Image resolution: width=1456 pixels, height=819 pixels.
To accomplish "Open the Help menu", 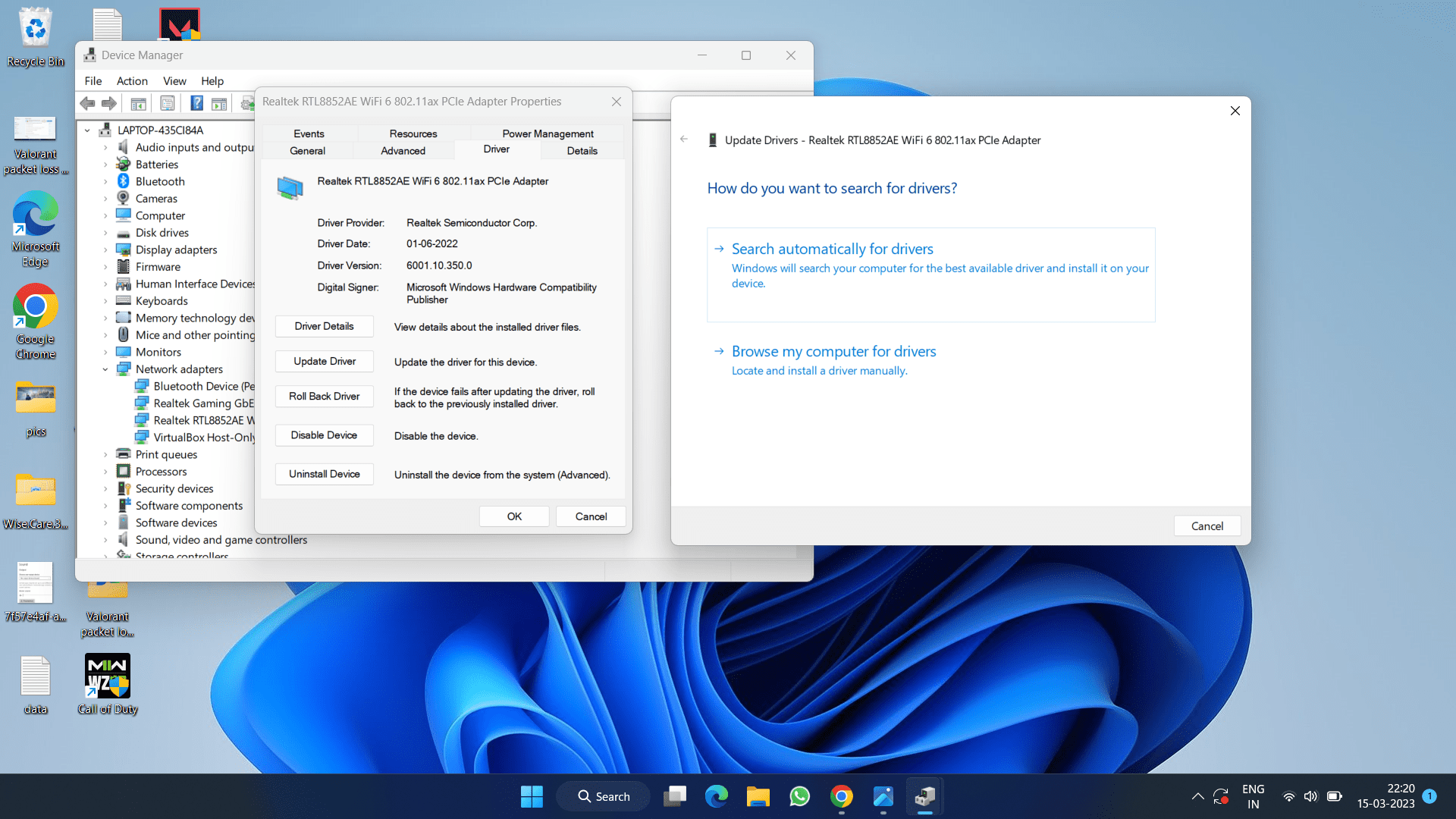I will 212,80.
